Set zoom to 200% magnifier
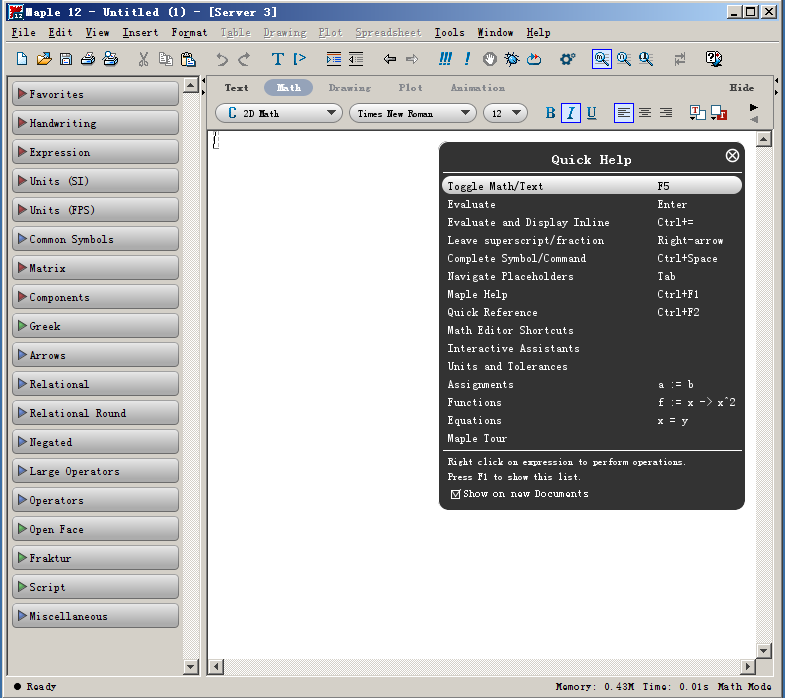This screenshot has width=785, height=698. (646, 59)
